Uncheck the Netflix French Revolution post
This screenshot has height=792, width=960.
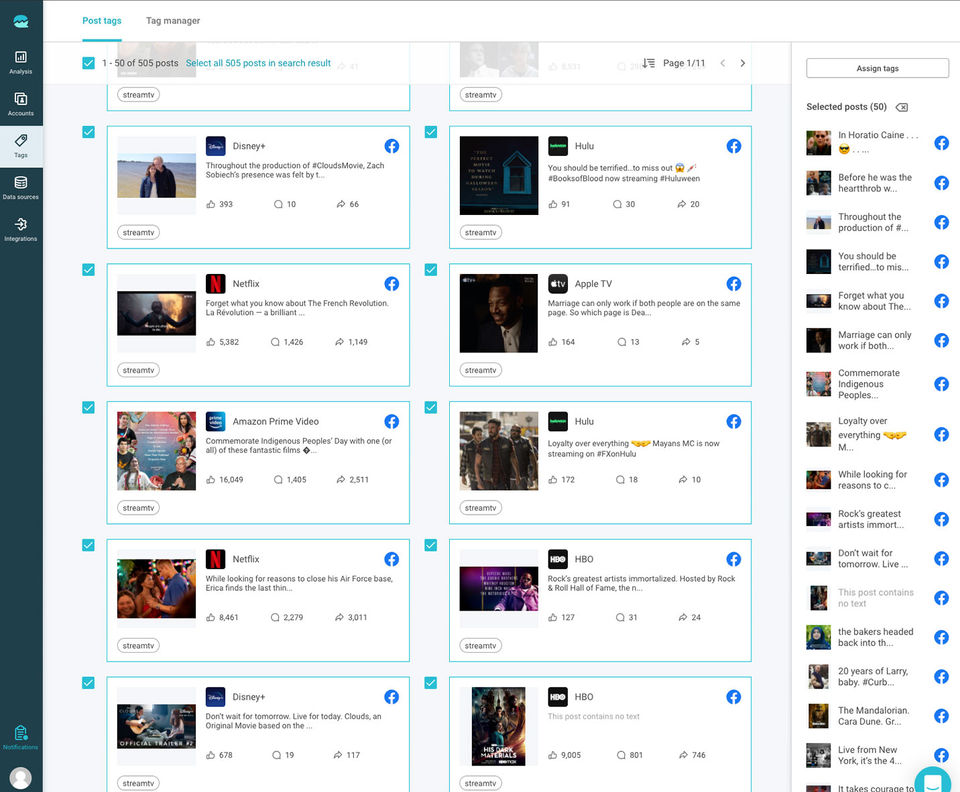tap(88, 269)
